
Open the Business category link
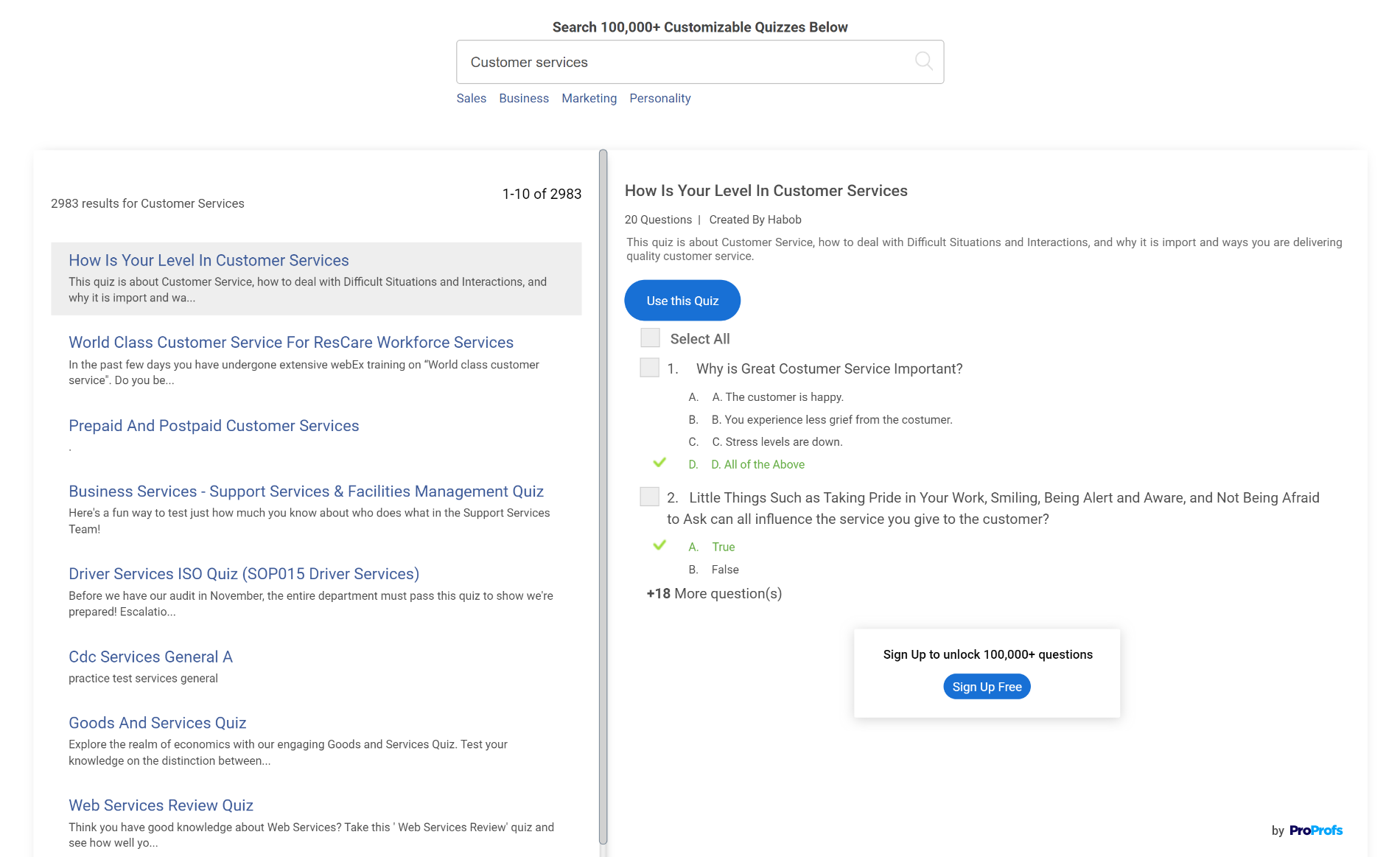(523, 98)
